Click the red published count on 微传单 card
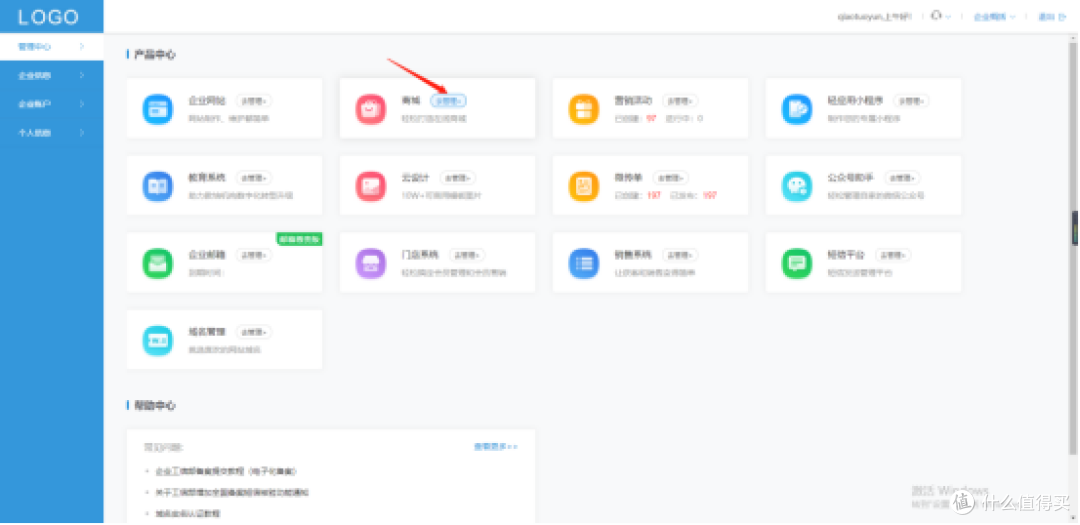This screenshot has height=525, width=1080. [x=709, y=196]
